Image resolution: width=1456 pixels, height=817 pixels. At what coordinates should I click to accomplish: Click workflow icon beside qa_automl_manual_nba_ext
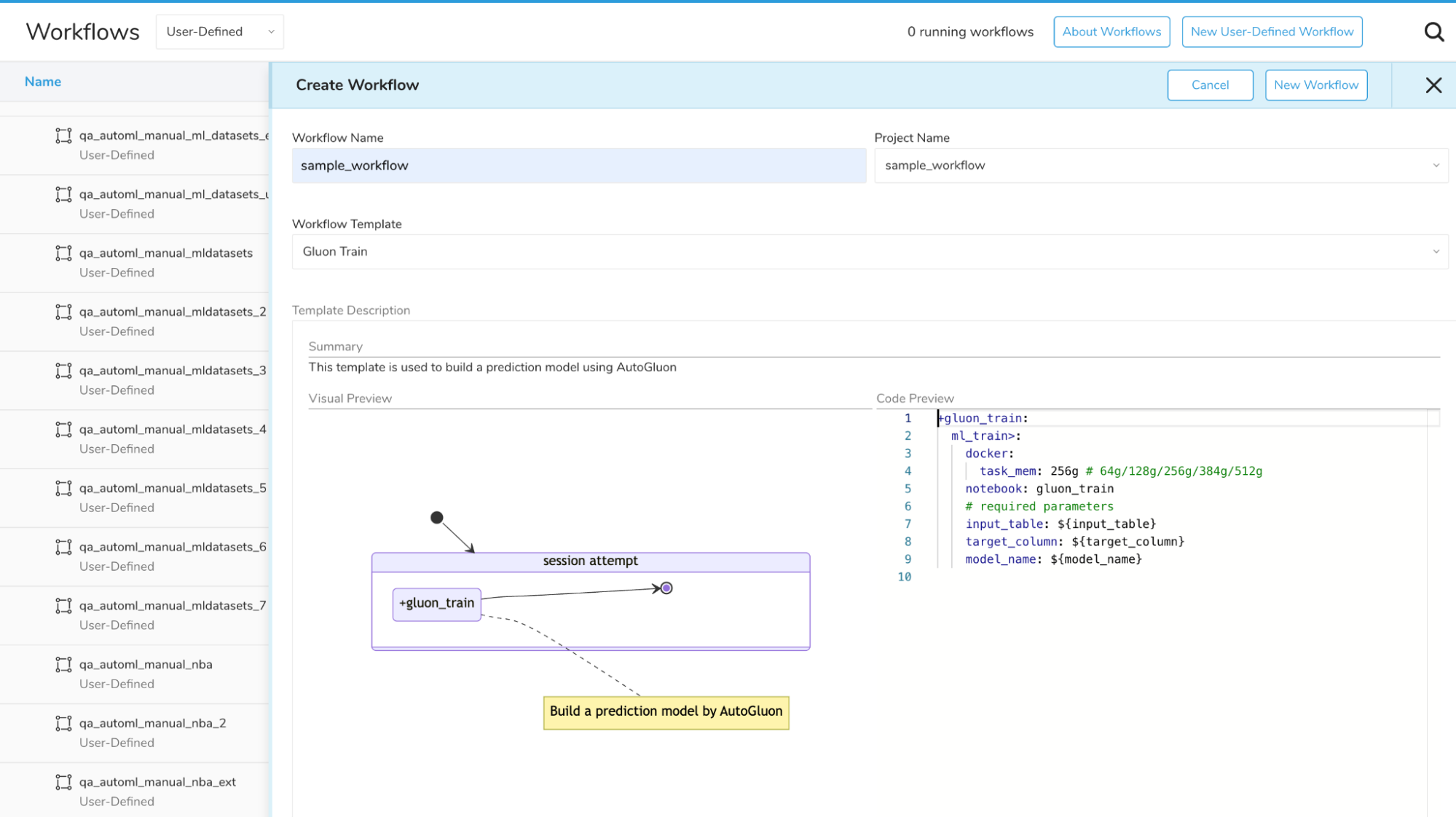click(64, 782)
